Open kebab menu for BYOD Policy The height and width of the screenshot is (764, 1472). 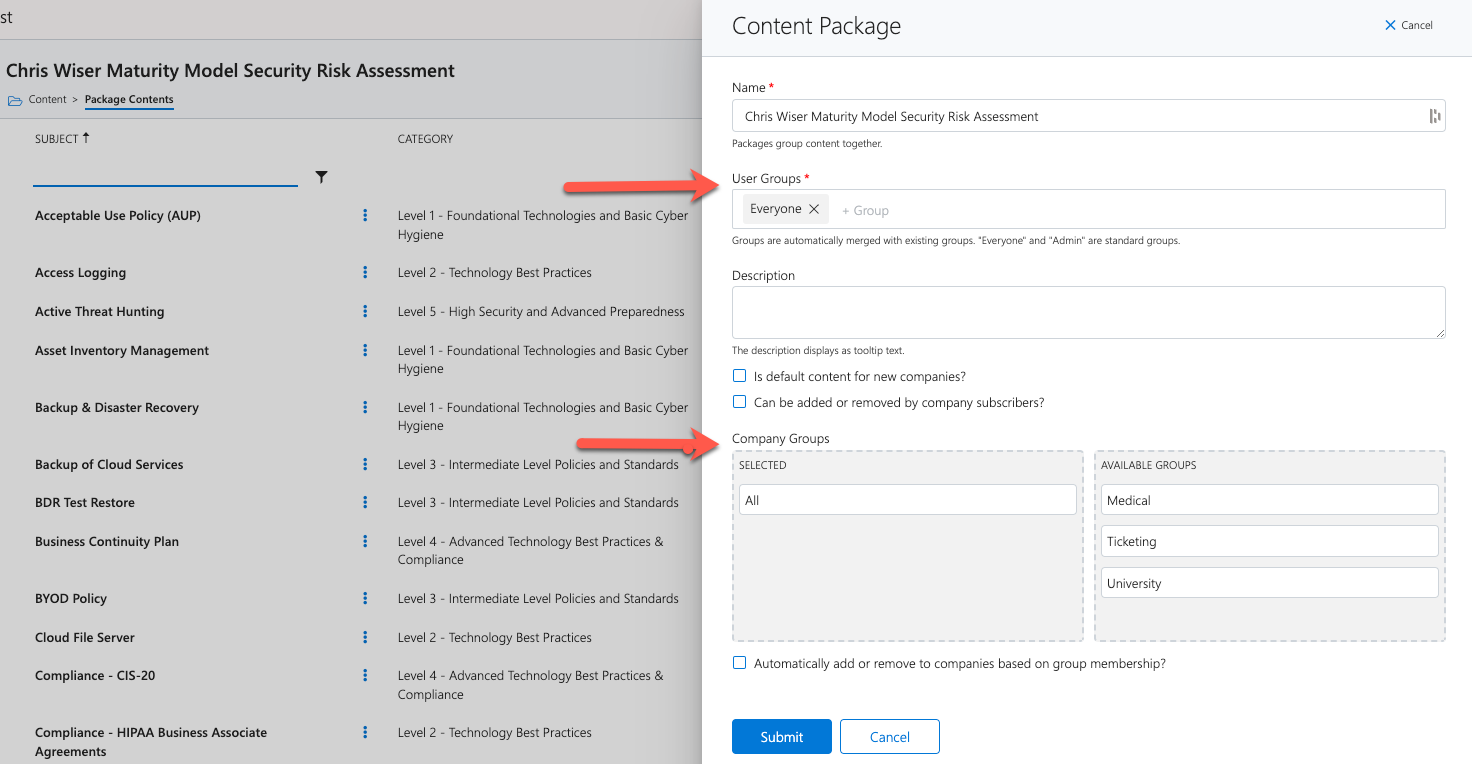point(365,598)
